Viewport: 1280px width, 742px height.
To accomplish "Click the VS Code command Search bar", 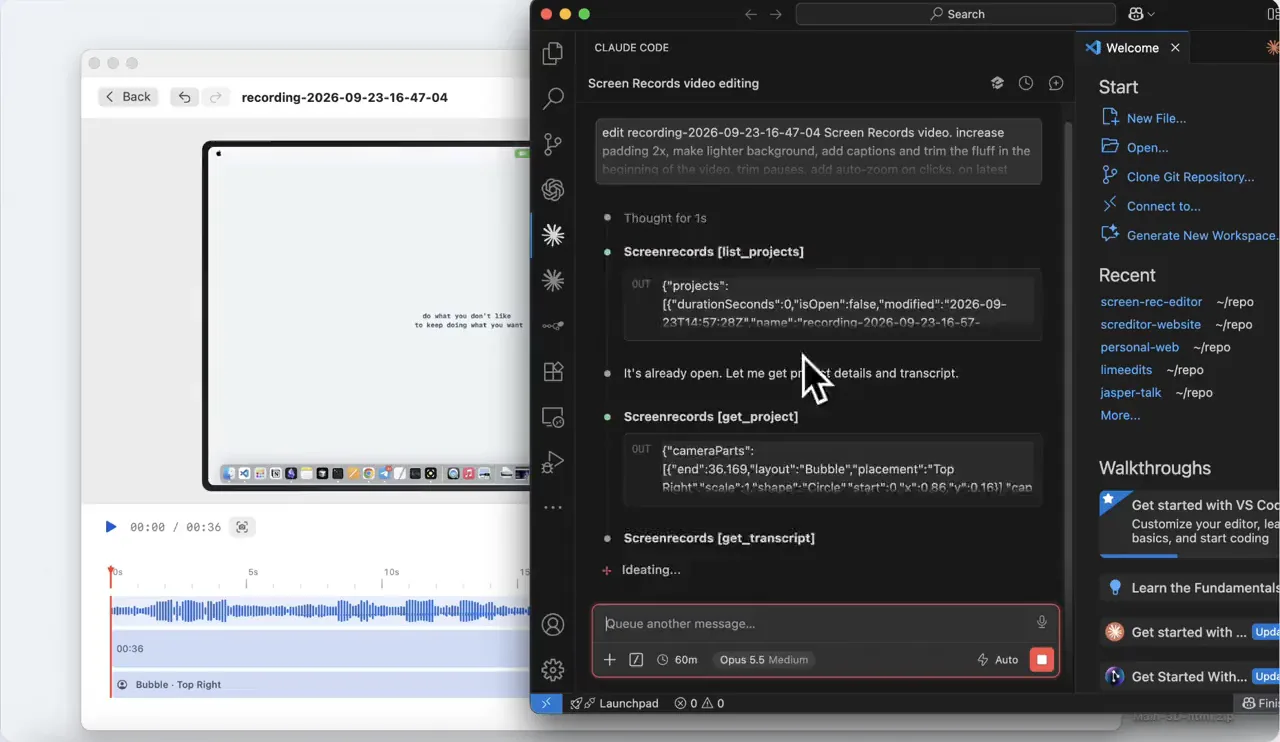I will click(955, 14).
